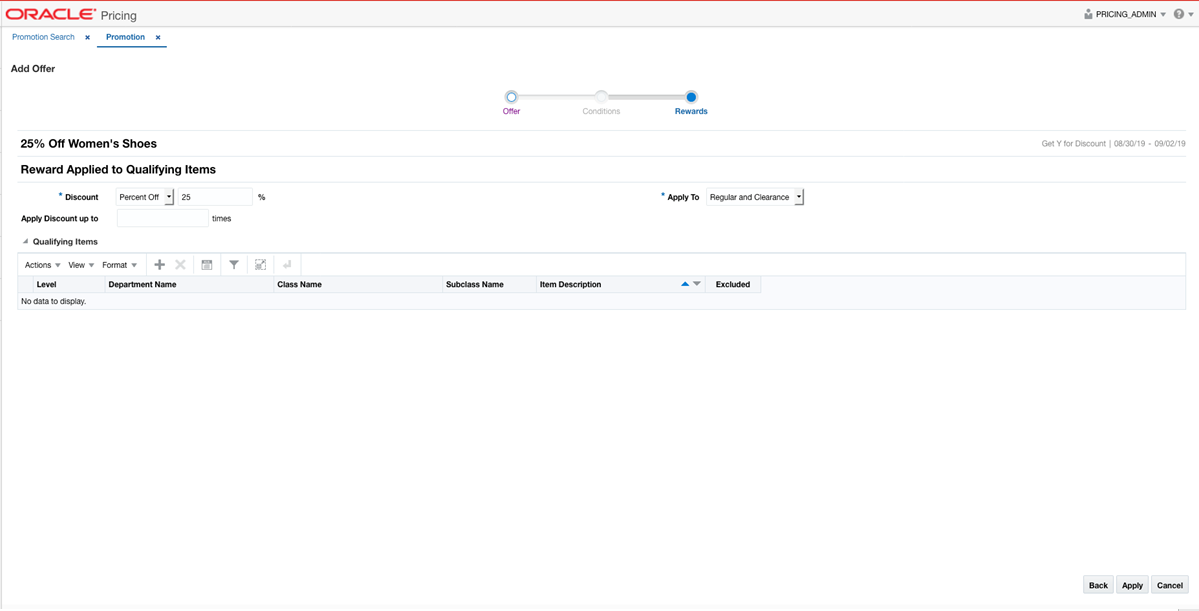The width and height of the screenshot is (1199, 611).
Task: Switch to the Promotion Search tab
Action: click(x=44, y=37)
